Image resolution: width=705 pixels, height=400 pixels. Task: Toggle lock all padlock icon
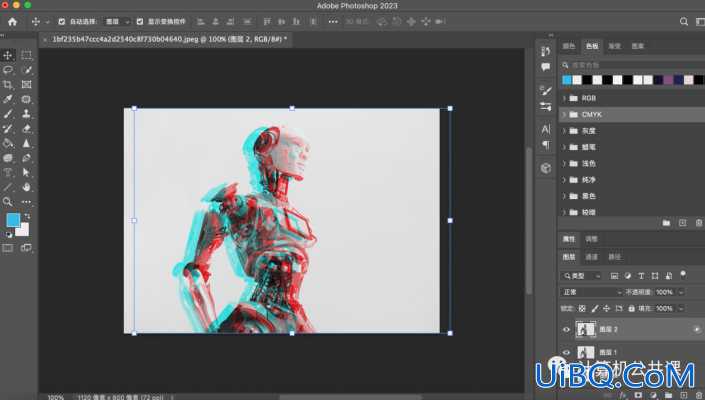tap(632, 308)
